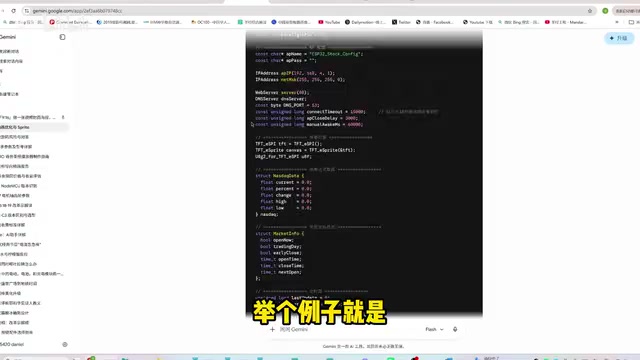Select the chat containing 'Sprite' in sidebar
The width and height of the screenshot is (640, 360).
33,127
